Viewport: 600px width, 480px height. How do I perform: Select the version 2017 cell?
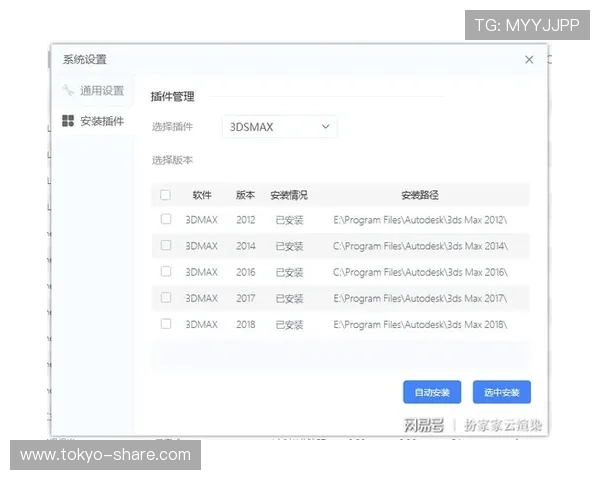click(246, 299)
